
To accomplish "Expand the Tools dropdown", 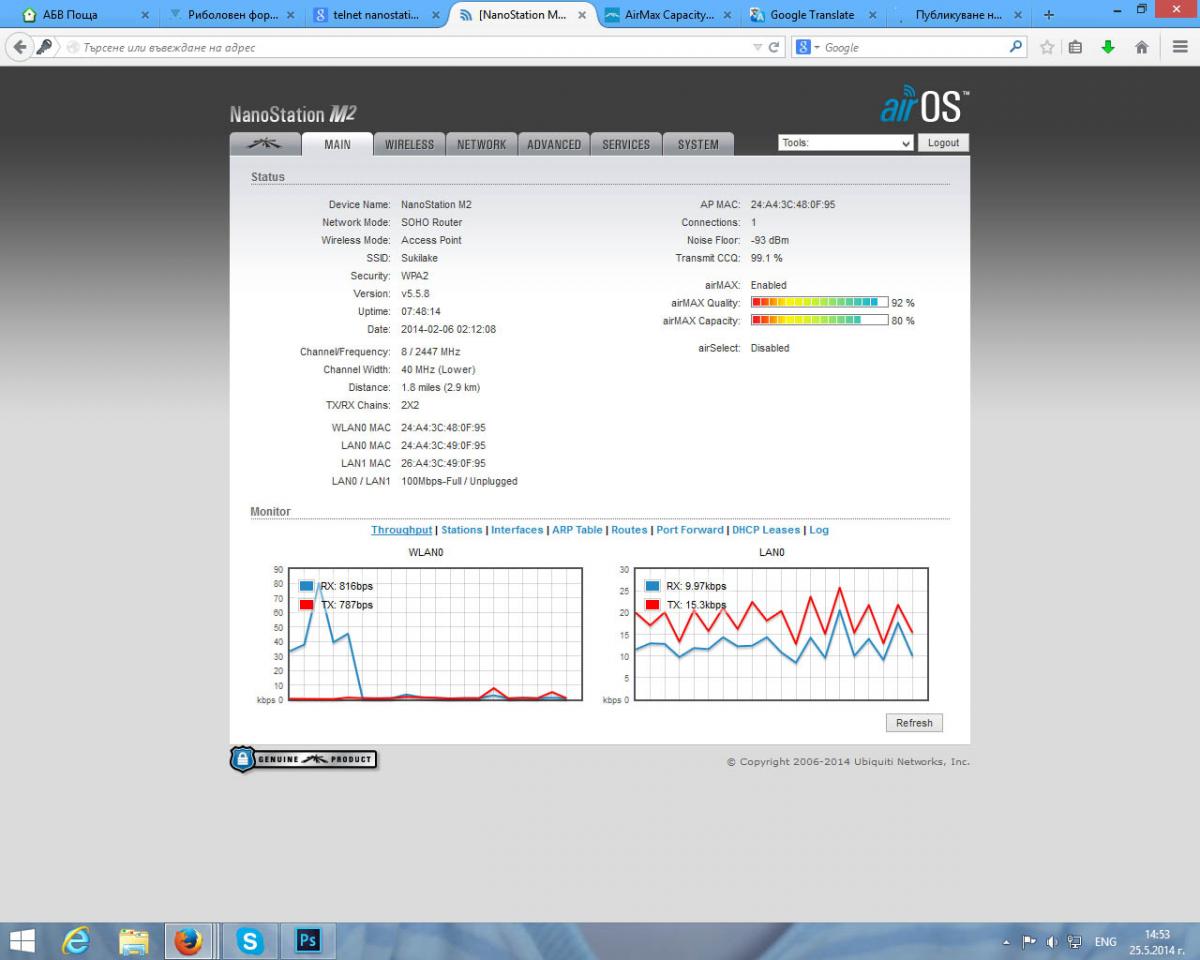I will [845, 143].
